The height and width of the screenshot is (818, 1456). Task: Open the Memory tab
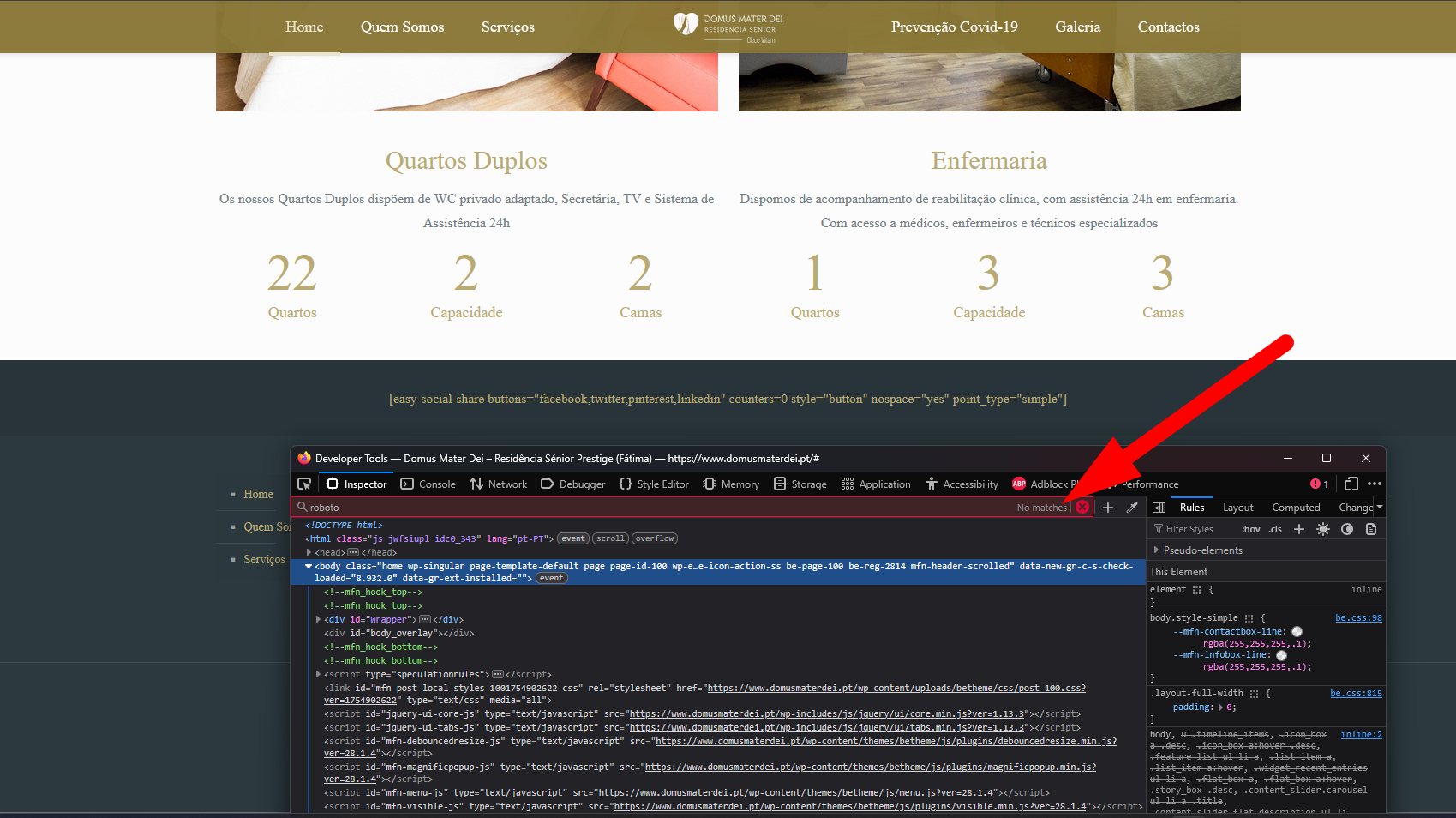point(731,484)
